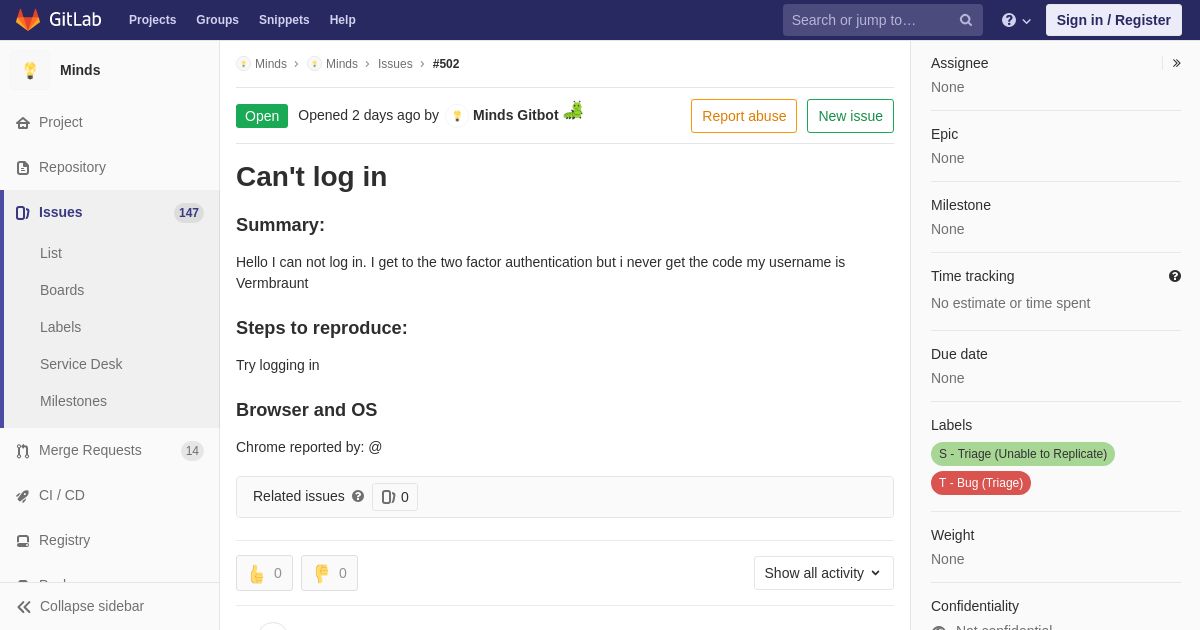Open Milestones in sidebar
The width and height of the screenshot is (1200, 630).
point(73,401)
